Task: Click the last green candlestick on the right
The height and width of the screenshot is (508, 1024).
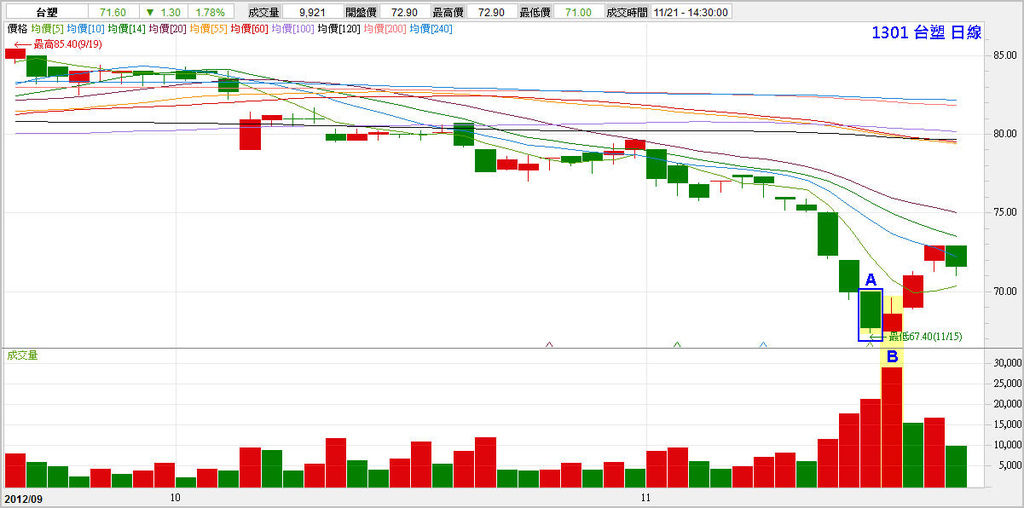Action: 956,256
